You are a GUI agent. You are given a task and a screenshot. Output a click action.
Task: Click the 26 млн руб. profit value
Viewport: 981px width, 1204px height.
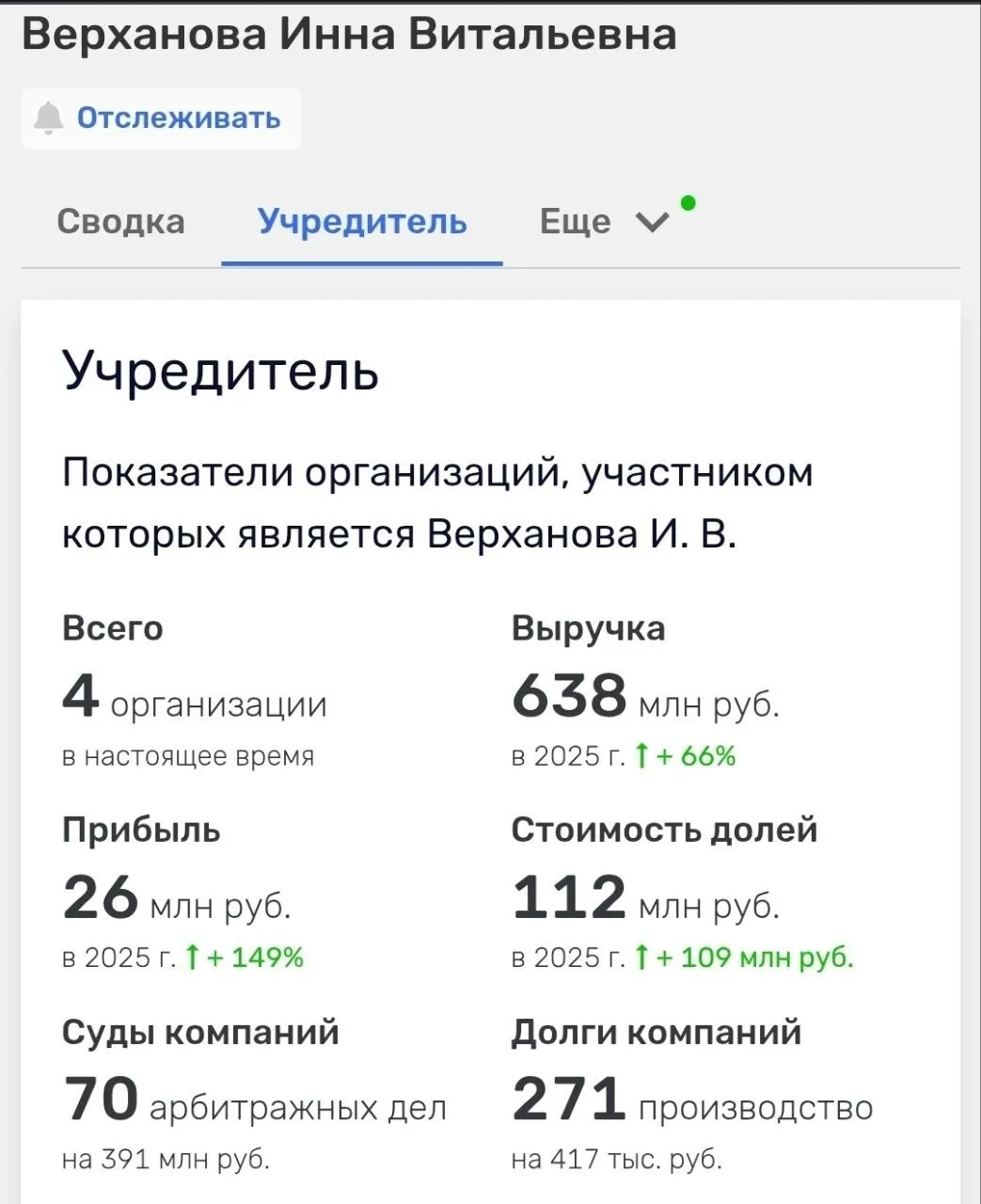tap(177, 899)
